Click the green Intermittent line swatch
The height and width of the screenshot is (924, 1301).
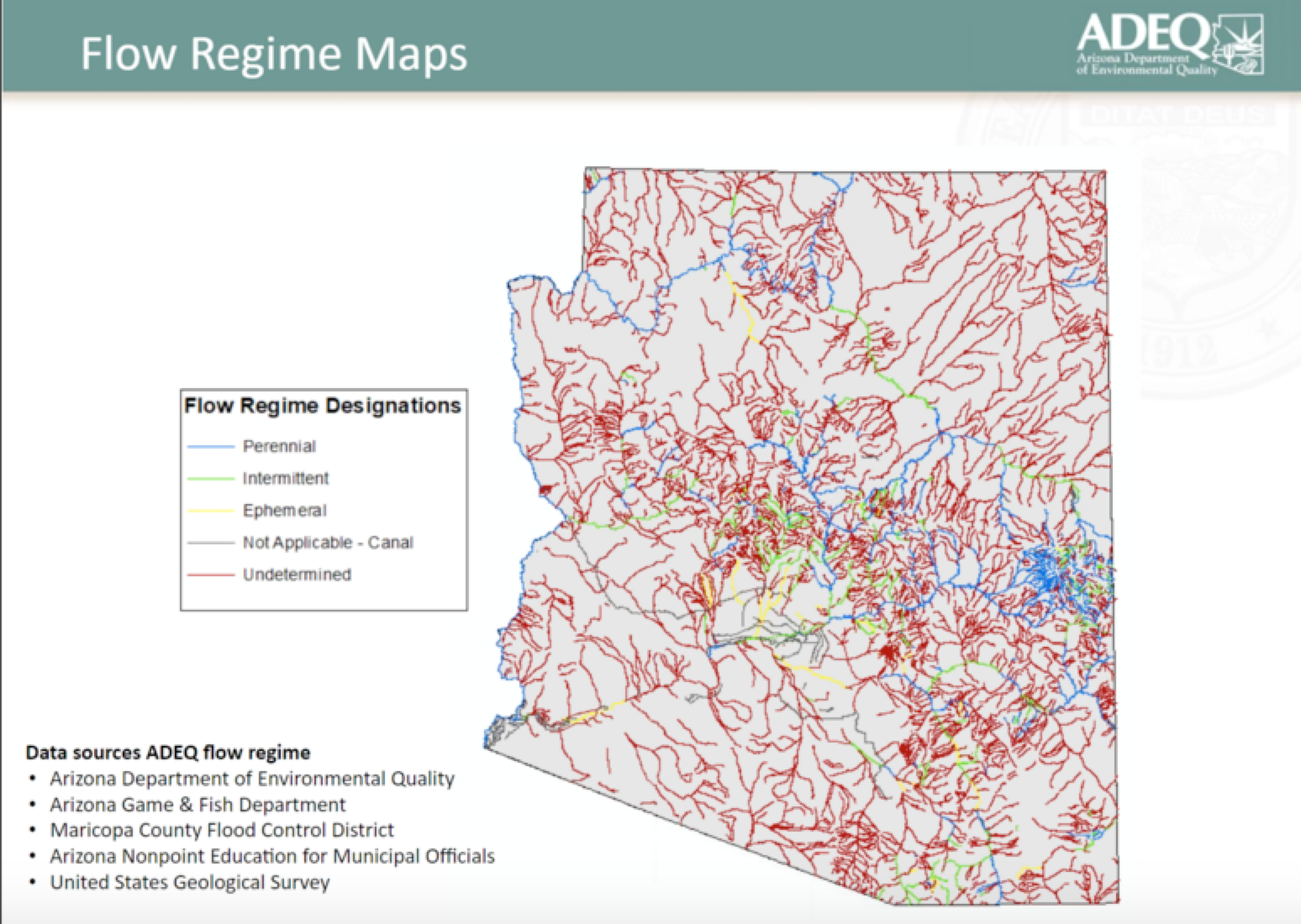click(x=210, y=478)
